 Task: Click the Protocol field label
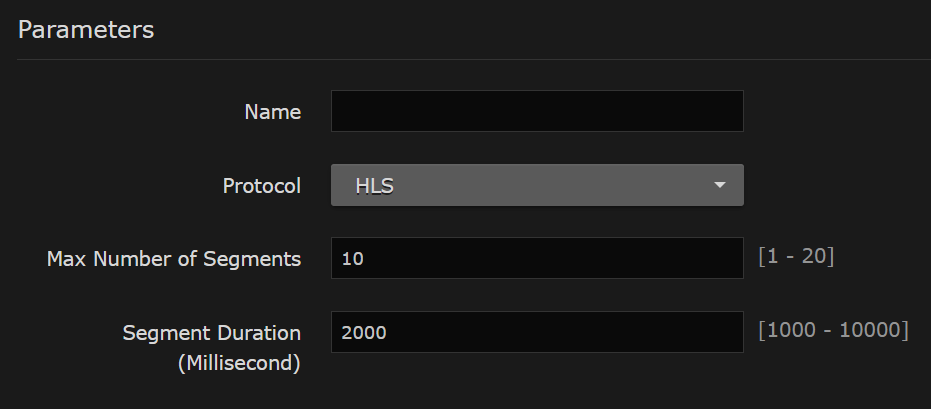tap(261, 186)
